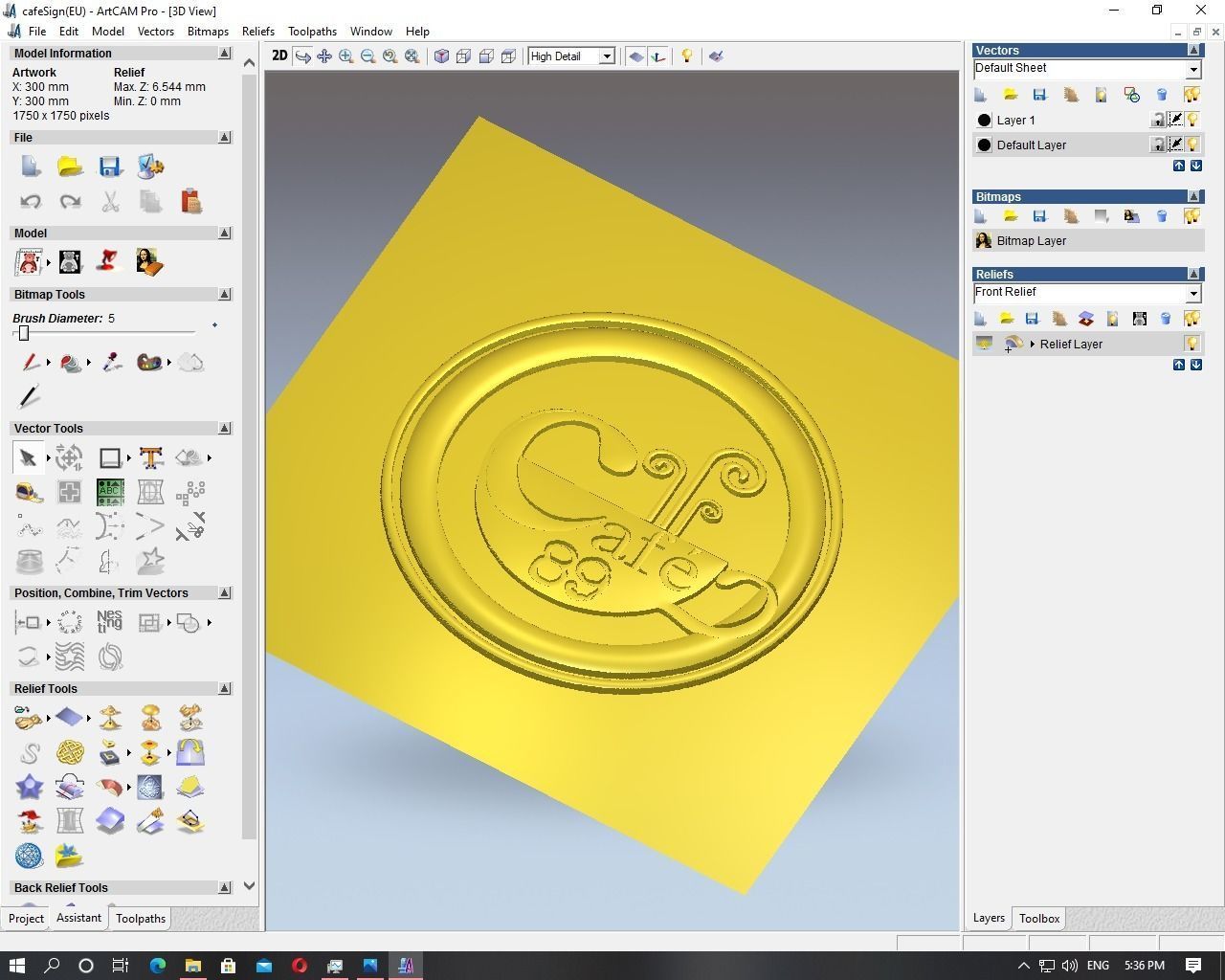Switch to the Project tab
1225x980 pixels.
click(x=26, y=918)
